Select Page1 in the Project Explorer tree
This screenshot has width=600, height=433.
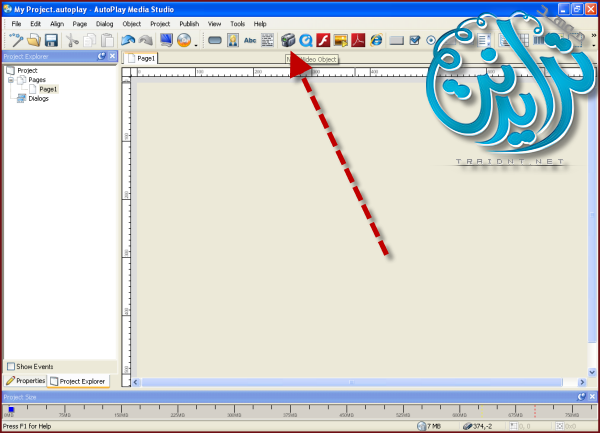[48, 89]
